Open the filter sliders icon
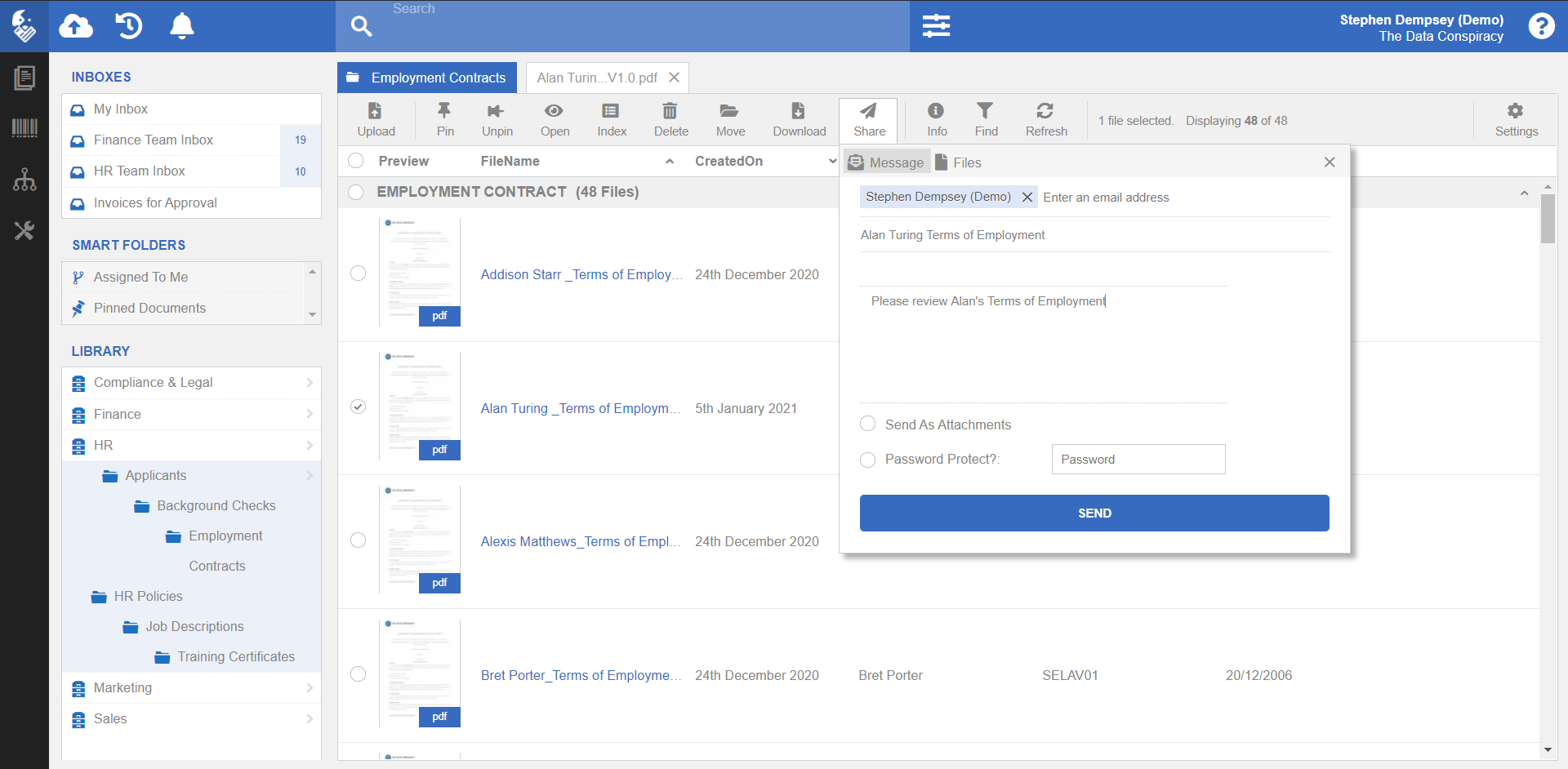 pyautogui.click(x=936, y=26)
